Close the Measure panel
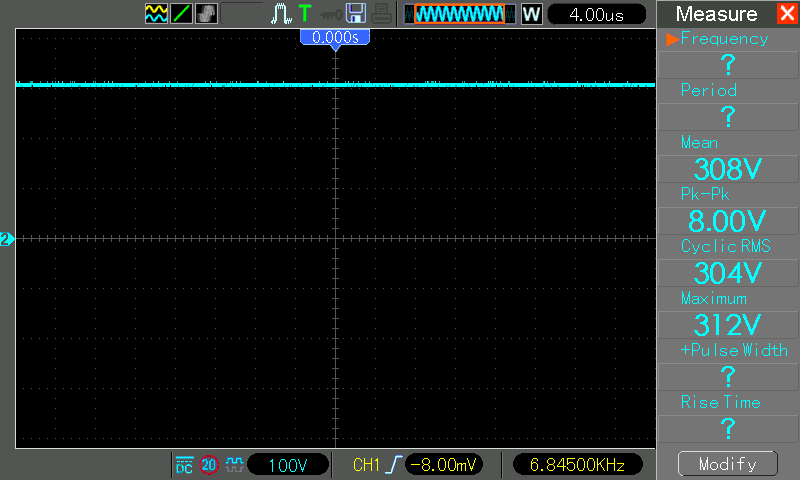Image resolution: width=800 pixels, height=480 pixels. point(786,14)
